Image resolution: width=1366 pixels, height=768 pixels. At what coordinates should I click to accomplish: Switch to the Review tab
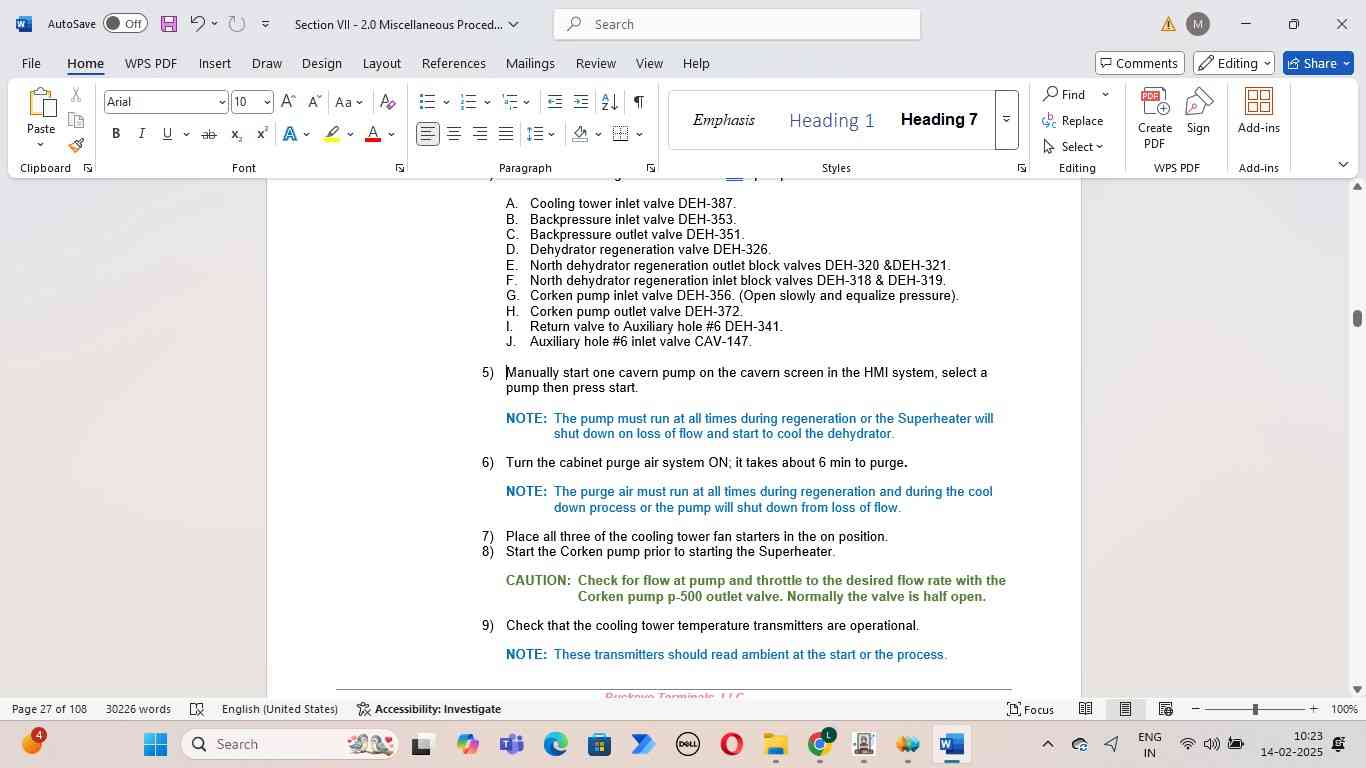click(x=595, y=63)
